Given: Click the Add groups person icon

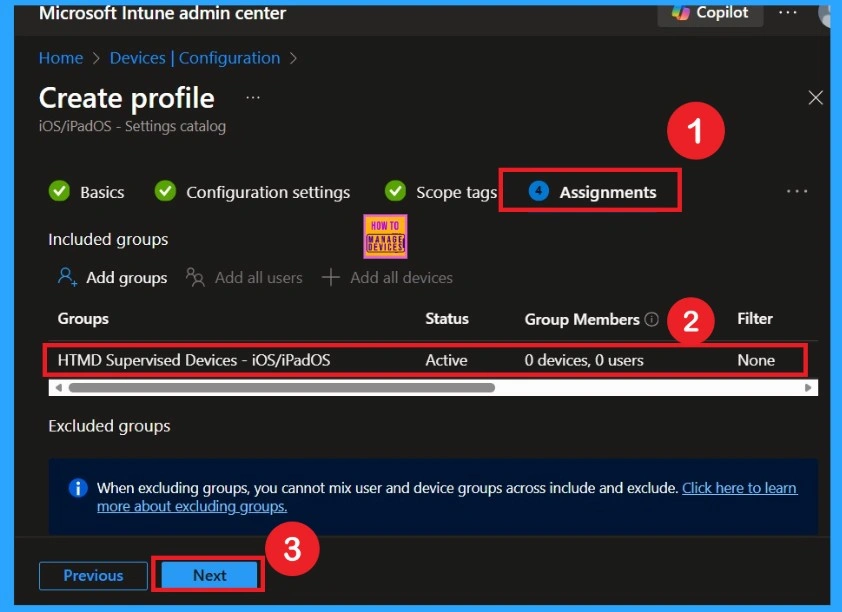Looking at the screenshot, I should click(x=64, y=277).
